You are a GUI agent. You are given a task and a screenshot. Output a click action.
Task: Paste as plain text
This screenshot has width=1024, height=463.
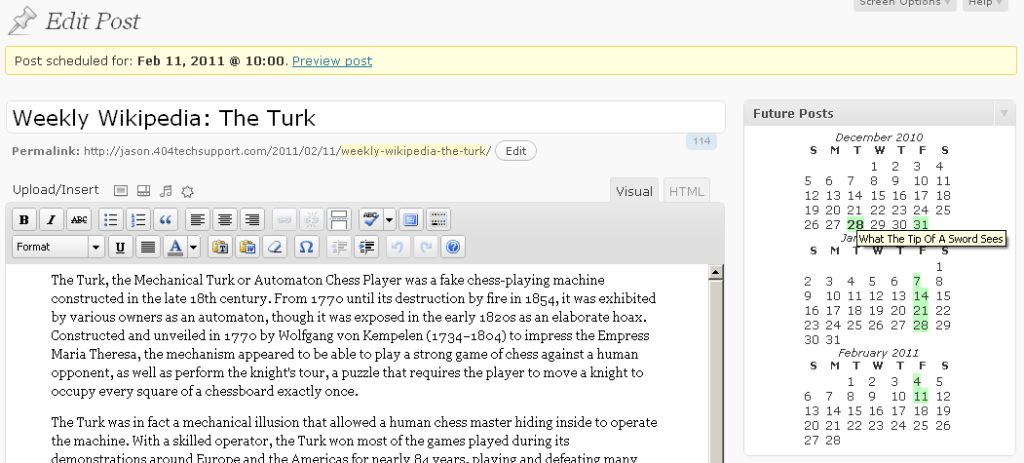point(221,247)
